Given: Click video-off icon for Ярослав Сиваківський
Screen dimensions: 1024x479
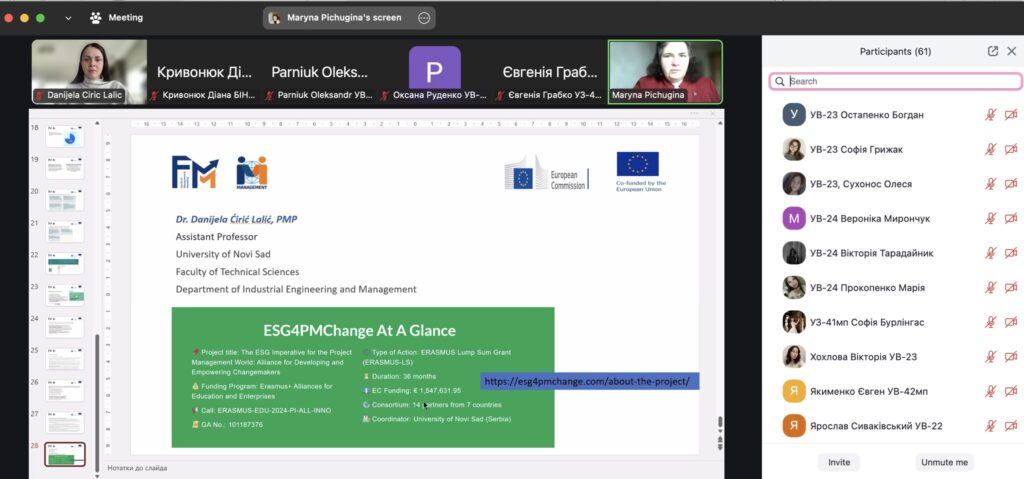Looking at the screenshot, I should 1011,426.
